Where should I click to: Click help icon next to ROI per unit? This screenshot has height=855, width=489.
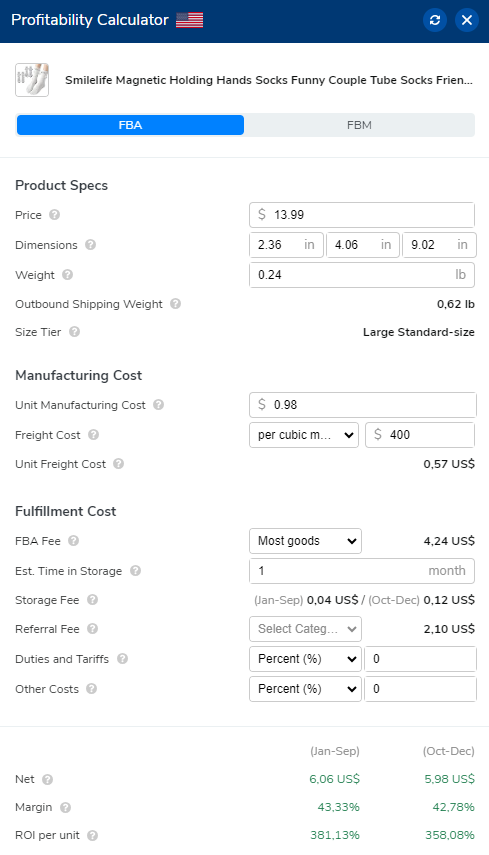click(x=93, y=835)
